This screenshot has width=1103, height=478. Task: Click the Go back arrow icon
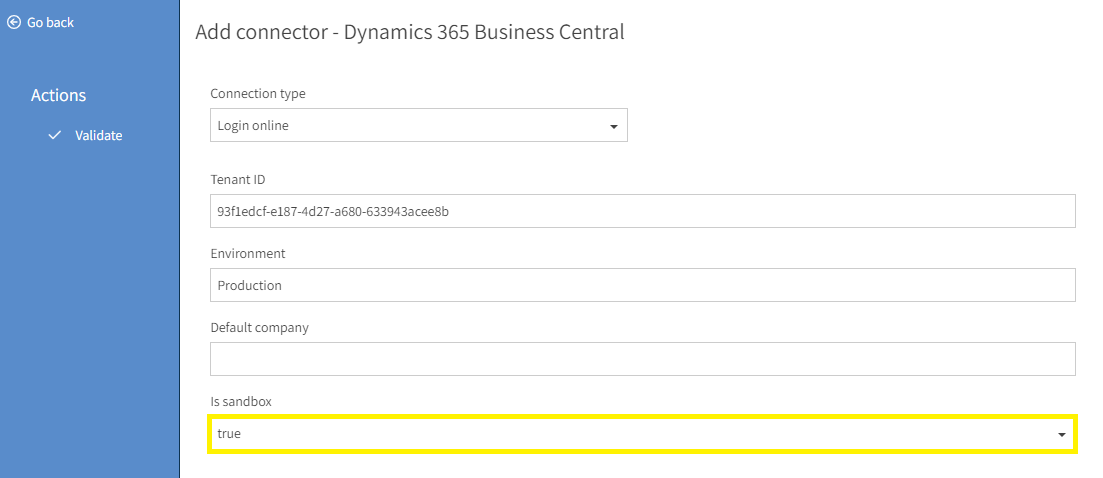pos(13,22)
